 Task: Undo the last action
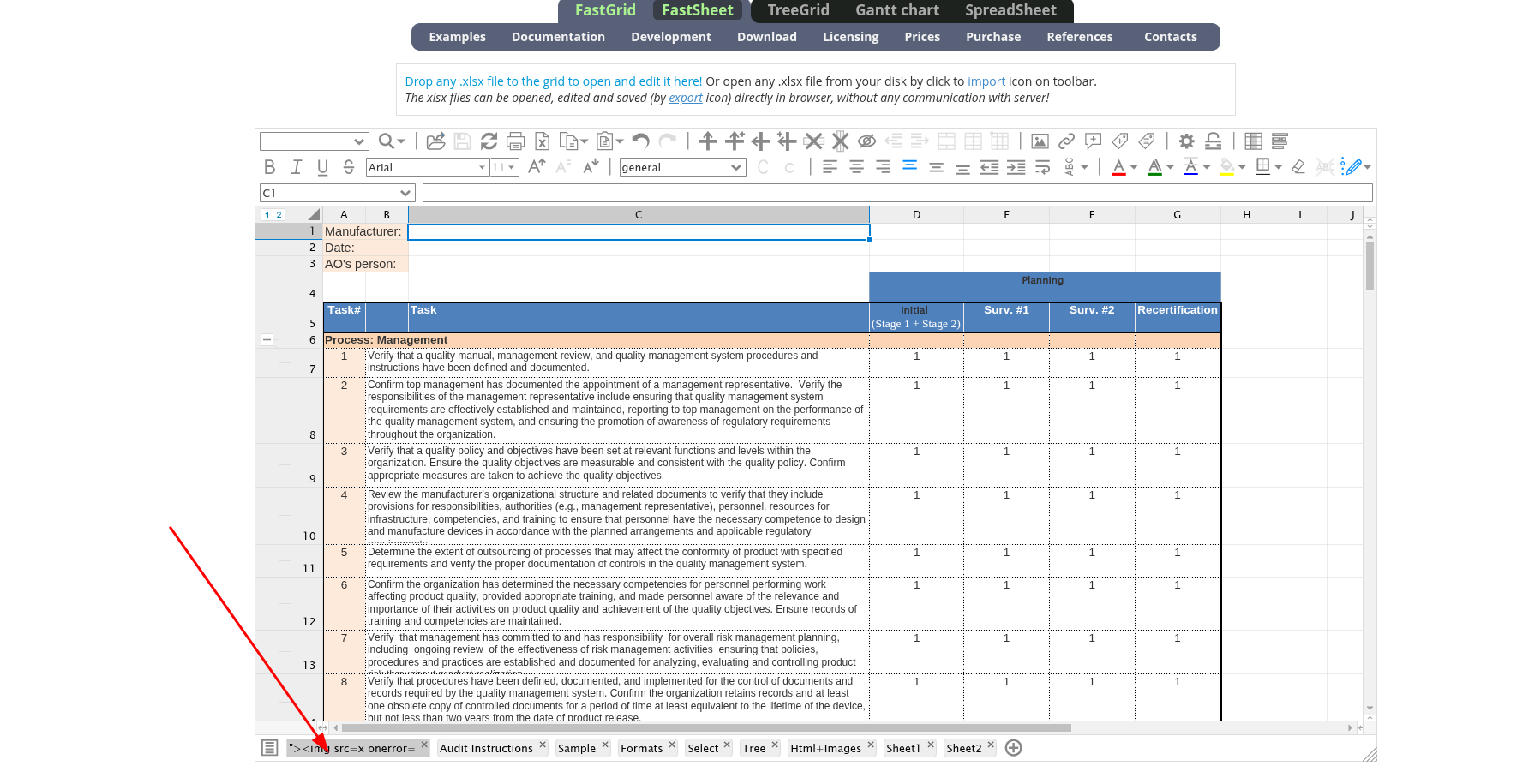[640, 141]
